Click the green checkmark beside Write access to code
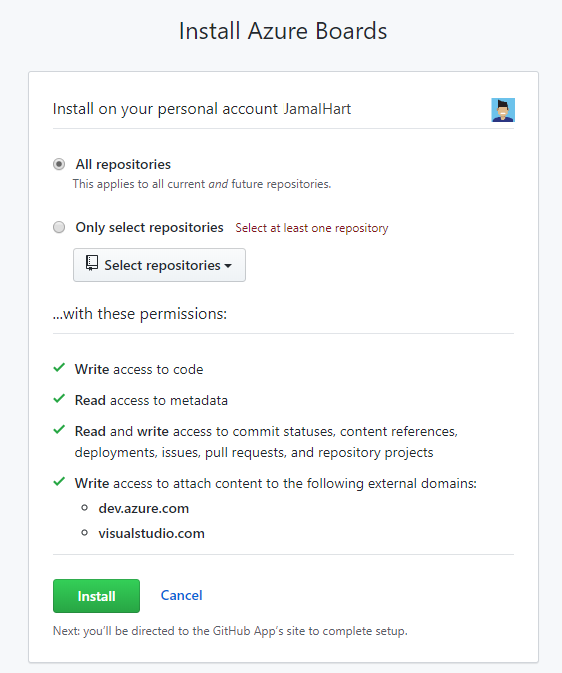 click(x=59, y=368)
